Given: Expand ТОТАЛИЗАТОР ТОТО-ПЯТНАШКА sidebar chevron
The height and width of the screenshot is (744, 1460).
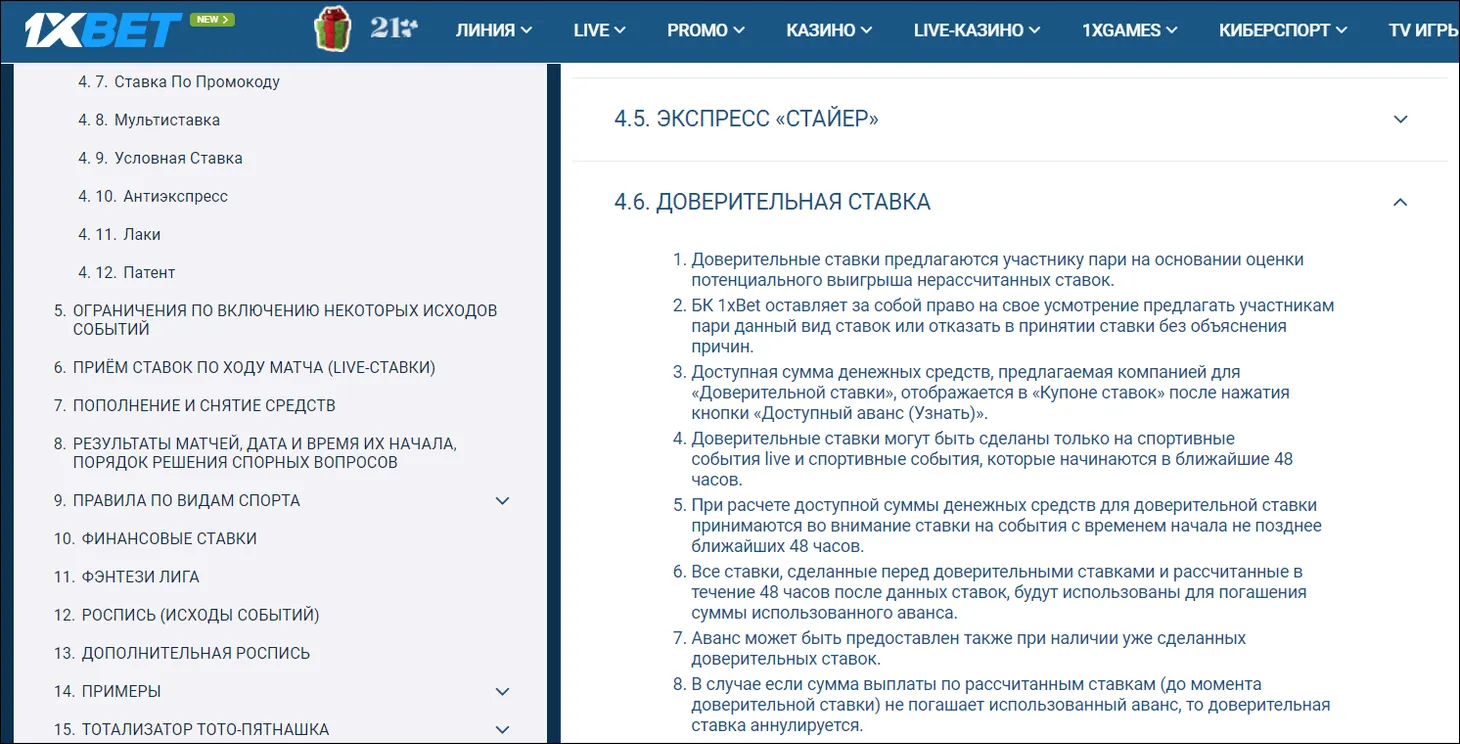Looking at the screenshot, I should [x=503, y=729].
